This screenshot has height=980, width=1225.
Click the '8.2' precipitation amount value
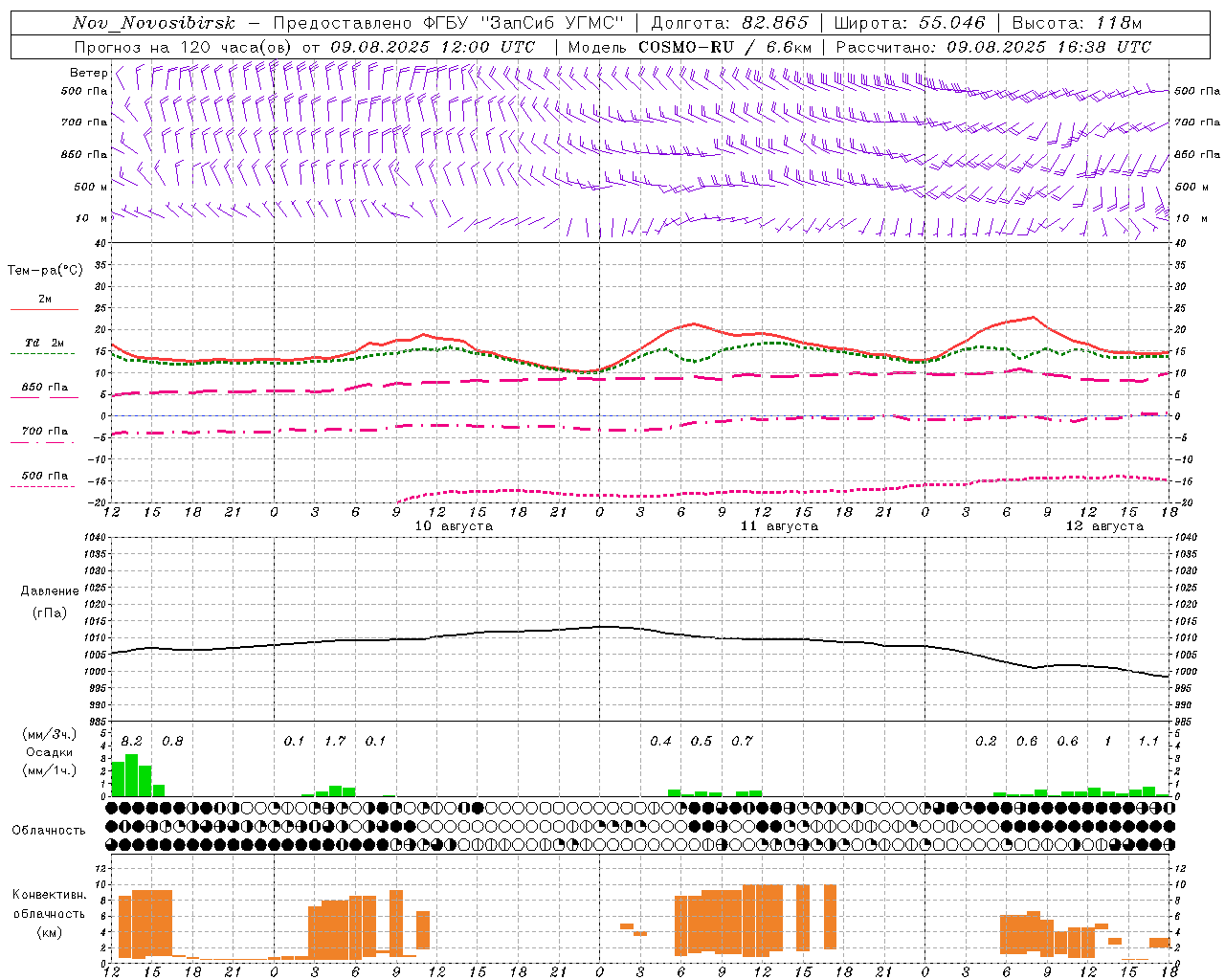pos(131,741)
